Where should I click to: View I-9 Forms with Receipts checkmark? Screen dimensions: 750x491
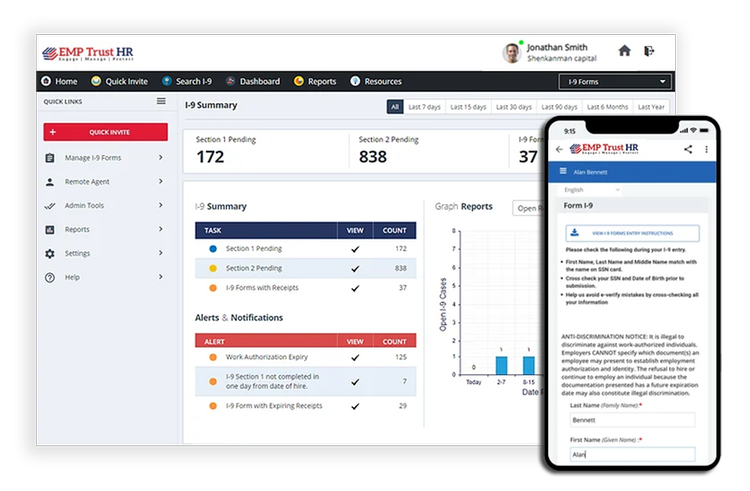pyautogui.click(x=355, y=288)
